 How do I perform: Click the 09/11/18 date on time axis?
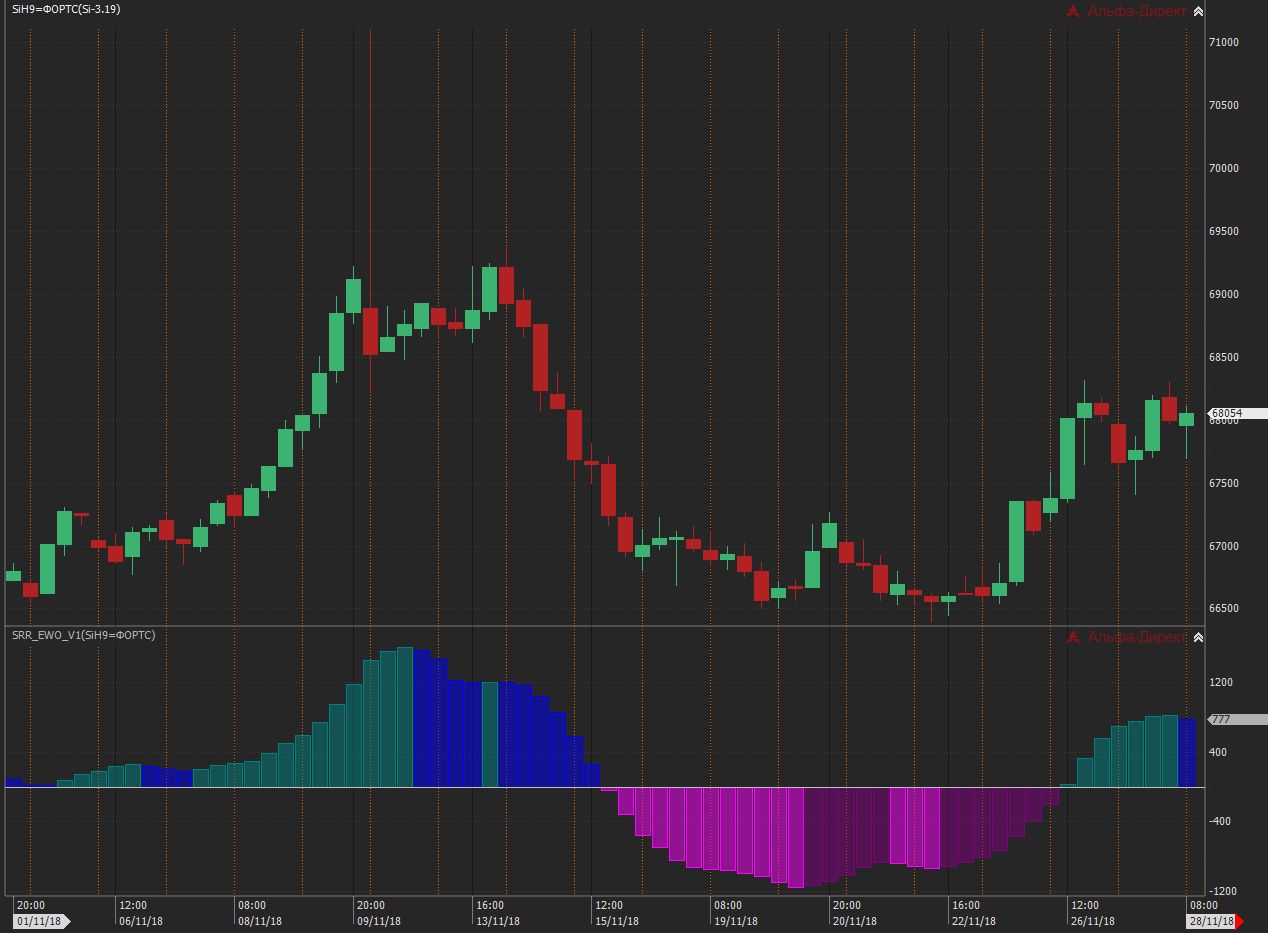(379, 921)
